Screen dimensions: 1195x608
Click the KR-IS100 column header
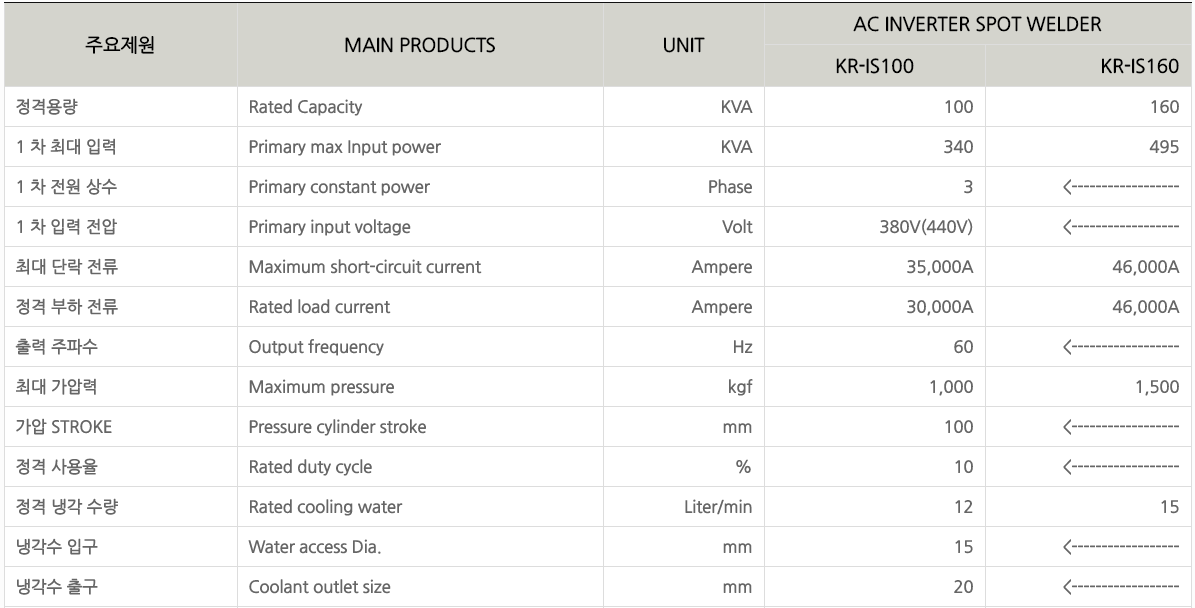click(x=874, y=66)
